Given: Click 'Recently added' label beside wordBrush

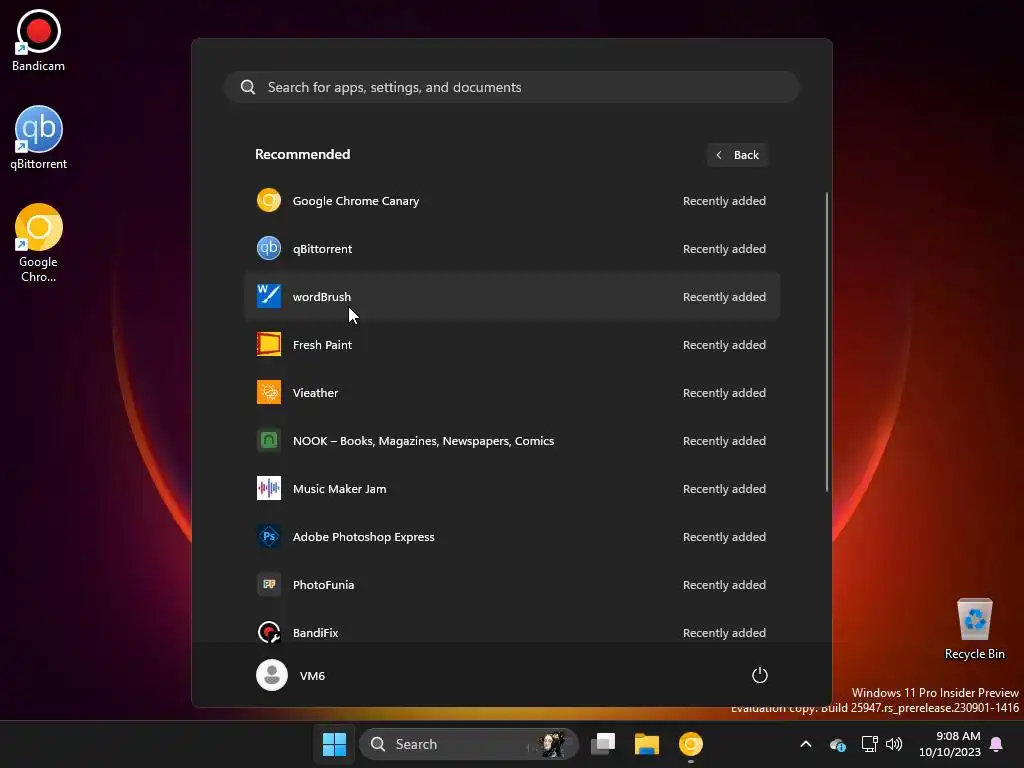Looking at the screenshot, I should point(724,296).
